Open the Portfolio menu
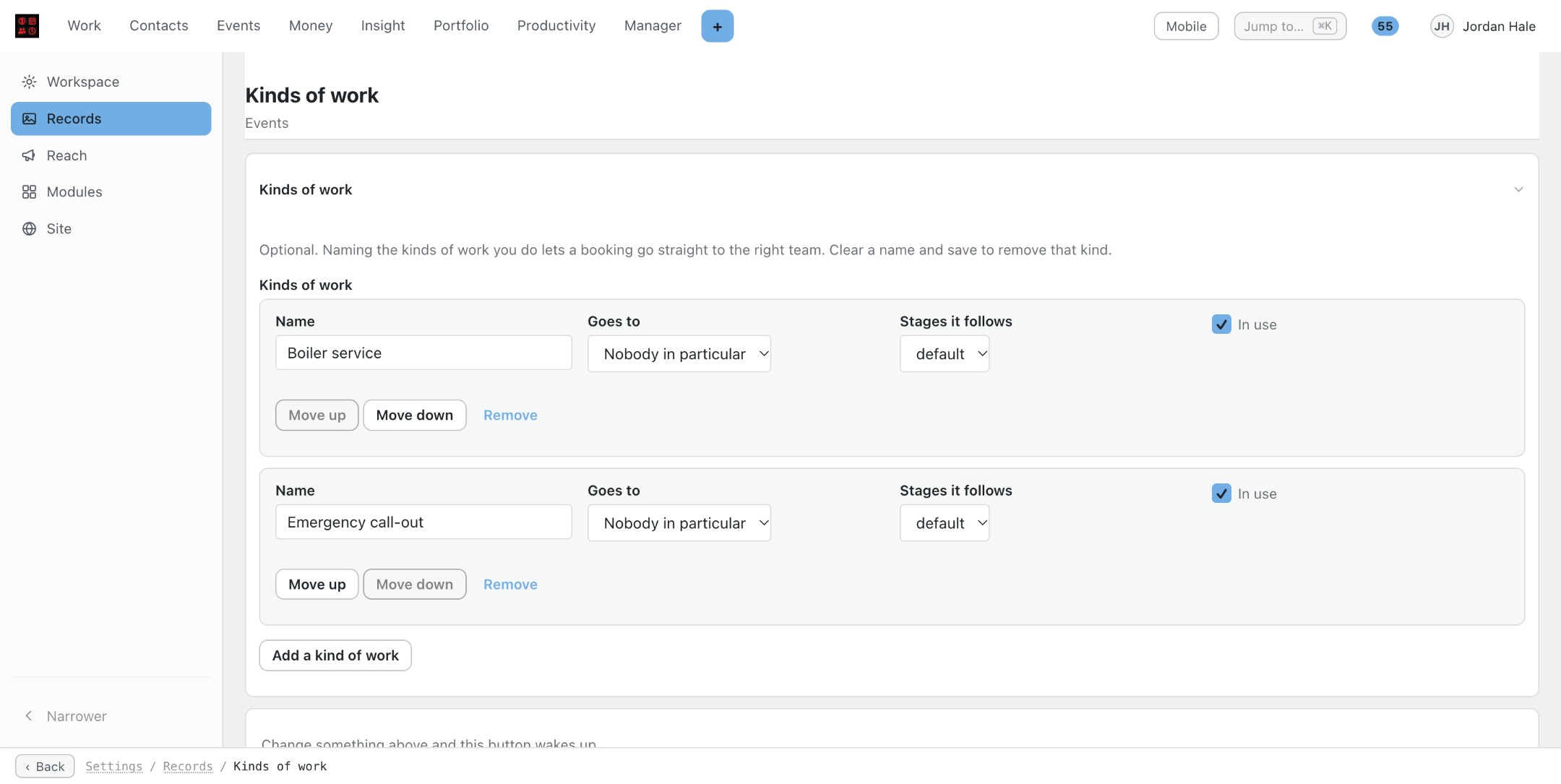This screenshot has width=1561, height=784. click(461, 26)
